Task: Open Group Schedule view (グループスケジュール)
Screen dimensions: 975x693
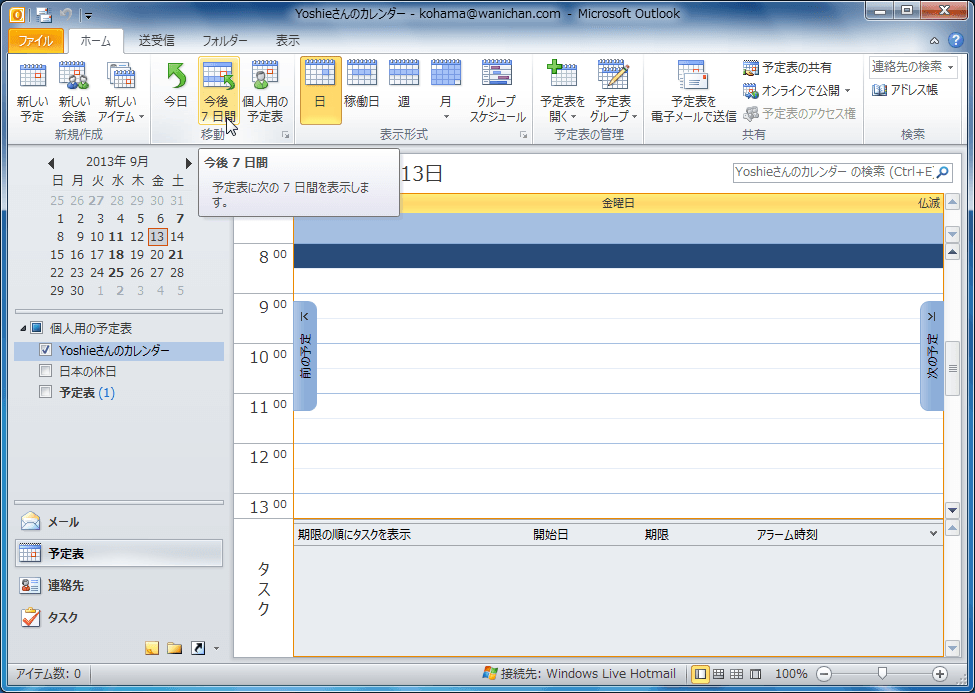Action: pos(497,91)
